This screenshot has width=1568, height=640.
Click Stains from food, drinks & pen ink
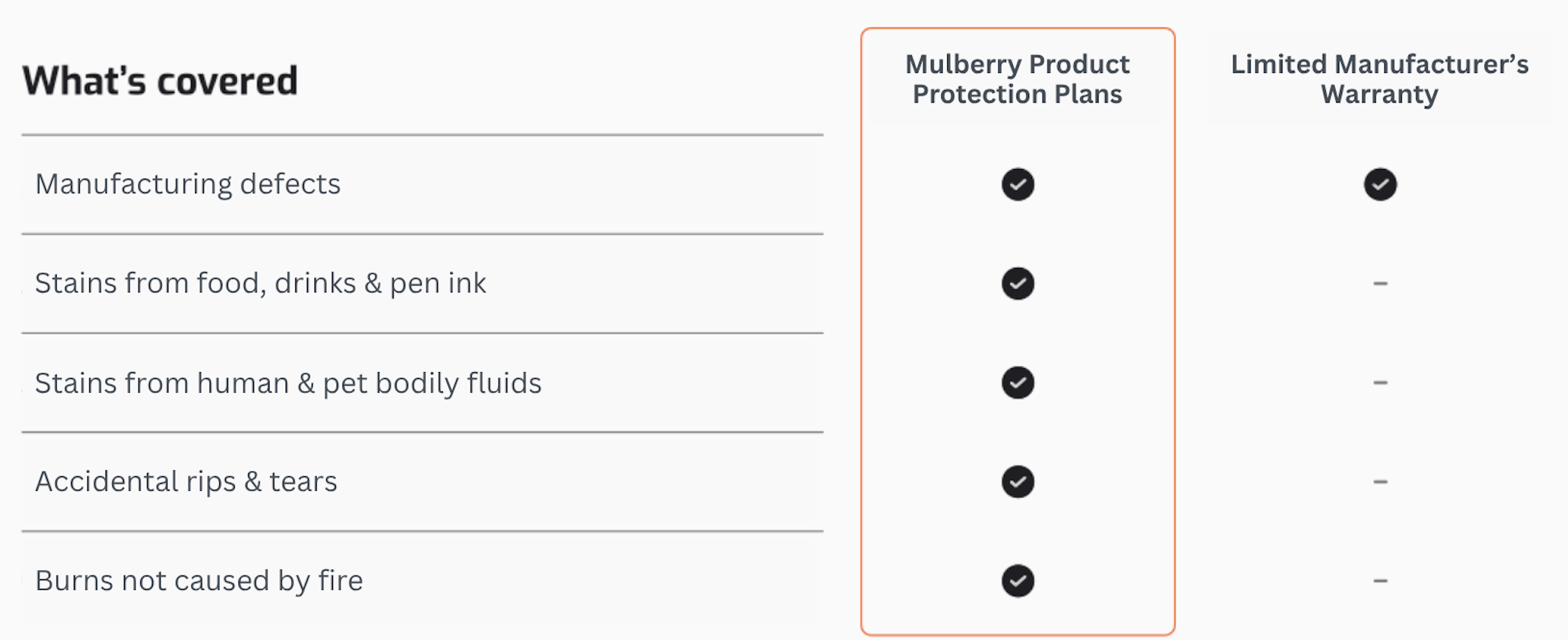[x=261, y=283]
